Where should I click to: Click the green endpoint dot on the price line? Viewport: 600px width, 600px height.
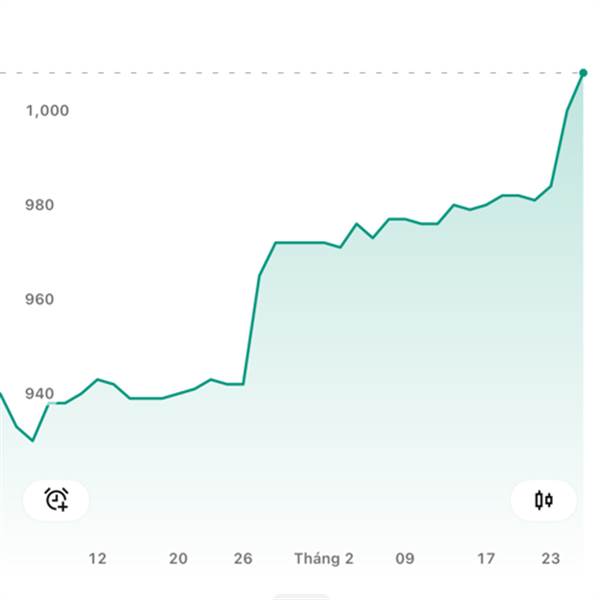click(x=583, y=72)
